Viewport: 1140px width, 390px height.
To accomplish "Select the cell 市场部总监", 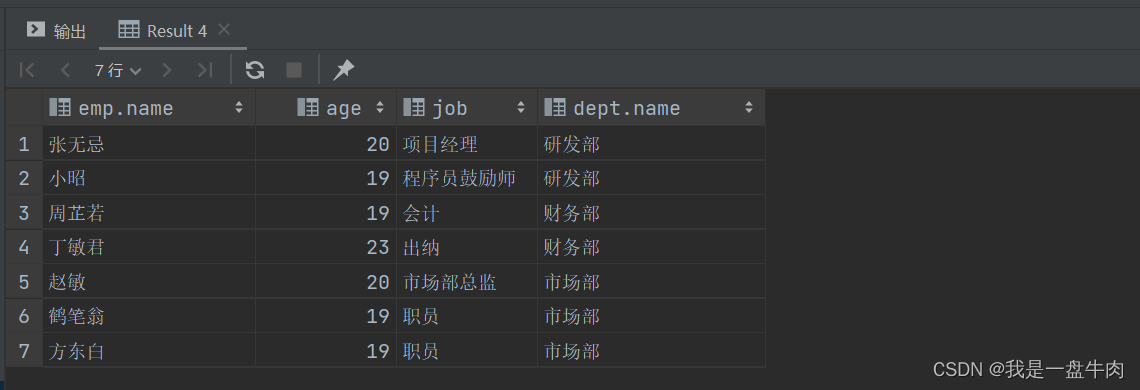I will point(467,282).
